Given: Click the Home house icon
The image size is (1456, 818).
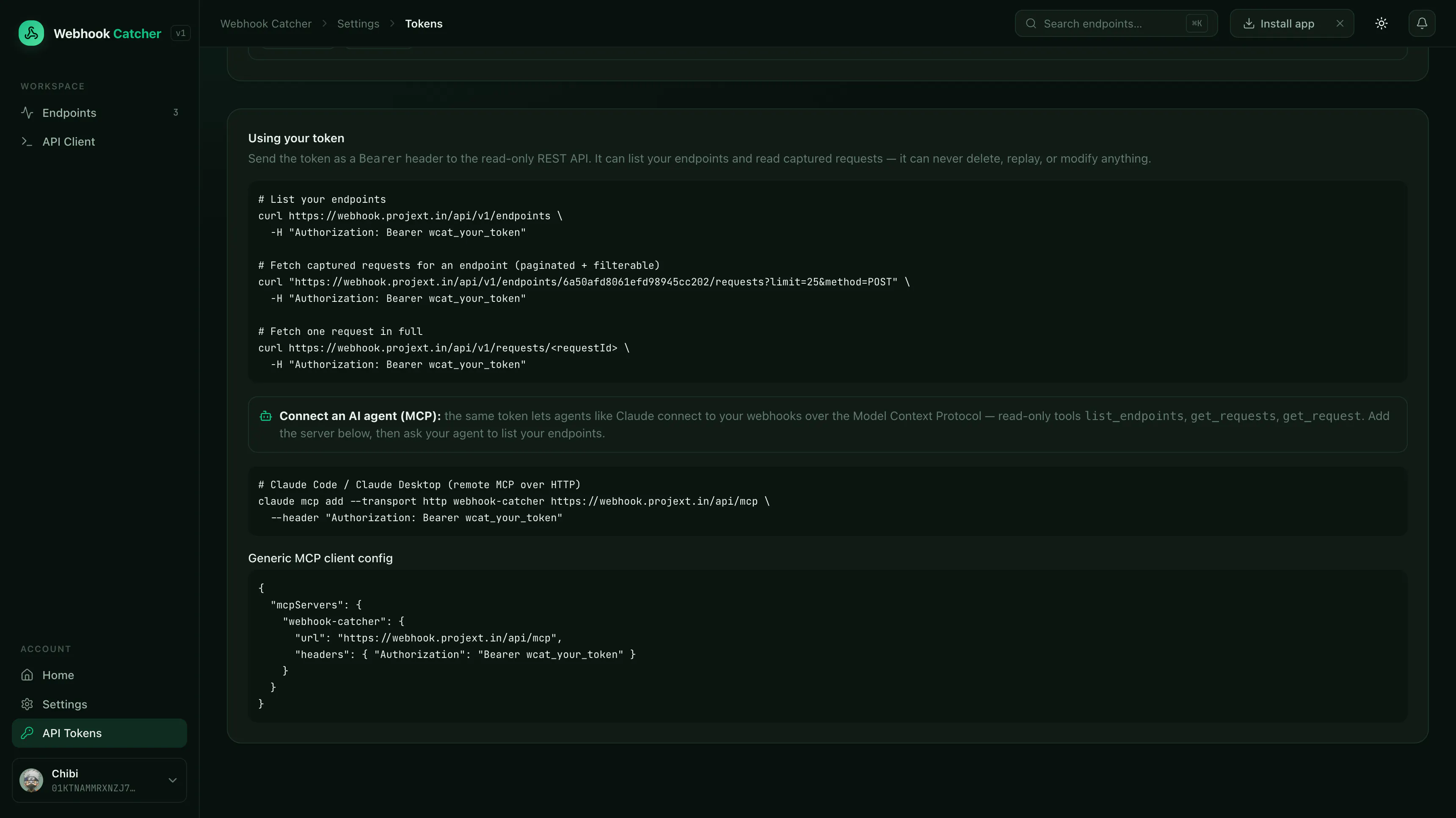Looking at the screenshot, I should pyautogui.click(x=27, y=675).
